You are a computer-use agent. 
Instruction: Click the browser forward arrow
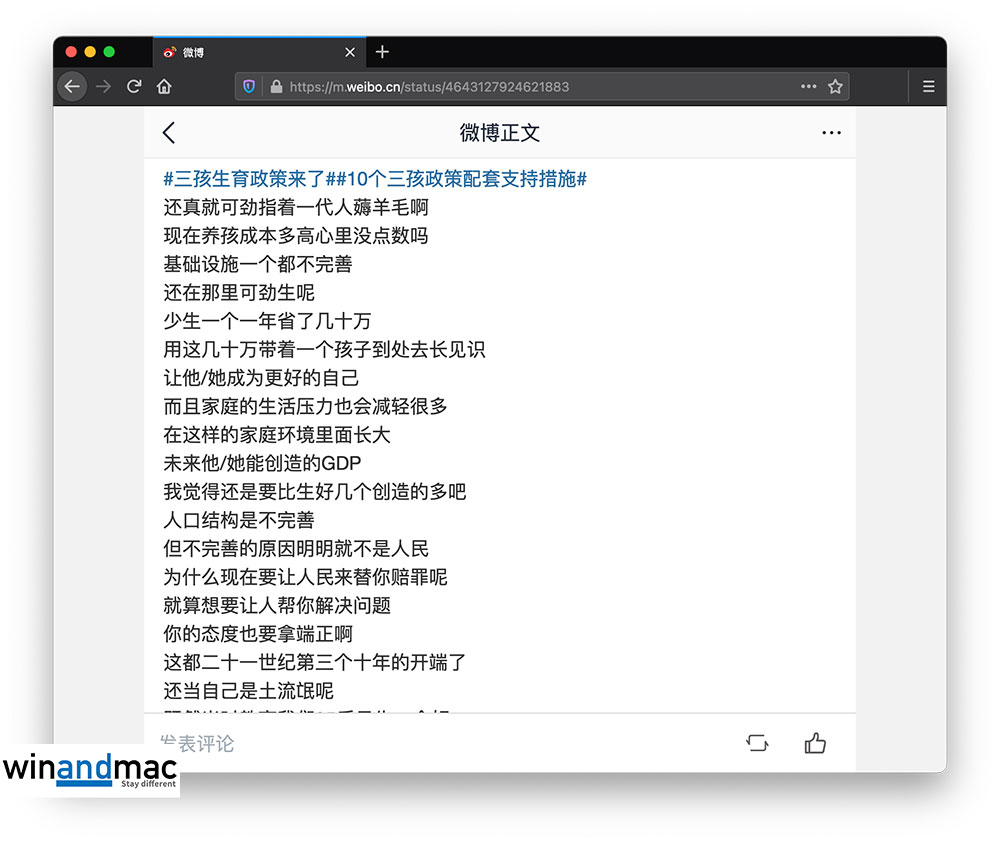[x=103, y=87]
